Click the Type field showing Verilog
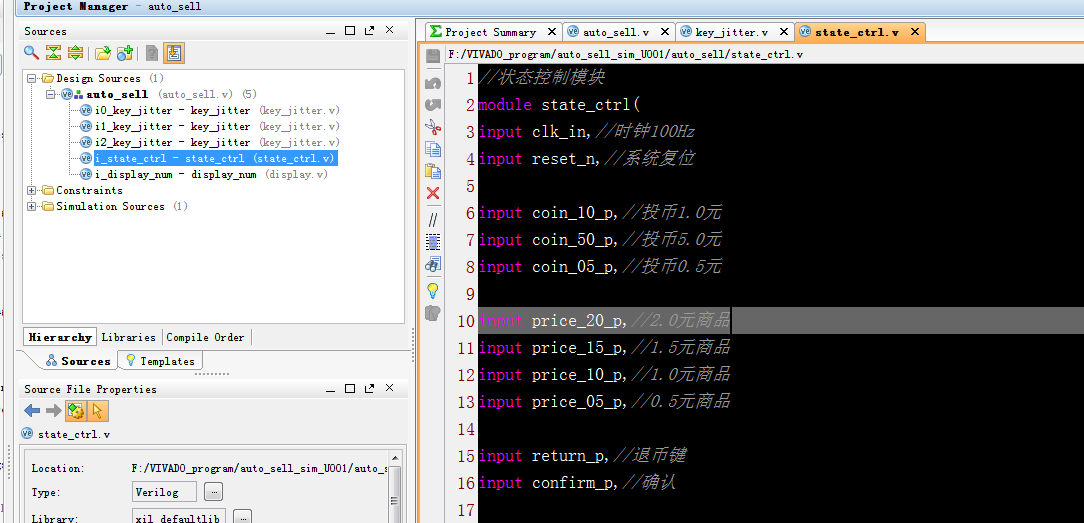Image resolution: width=1084 pixels, height=523 pixels. [x=165, y=492]
